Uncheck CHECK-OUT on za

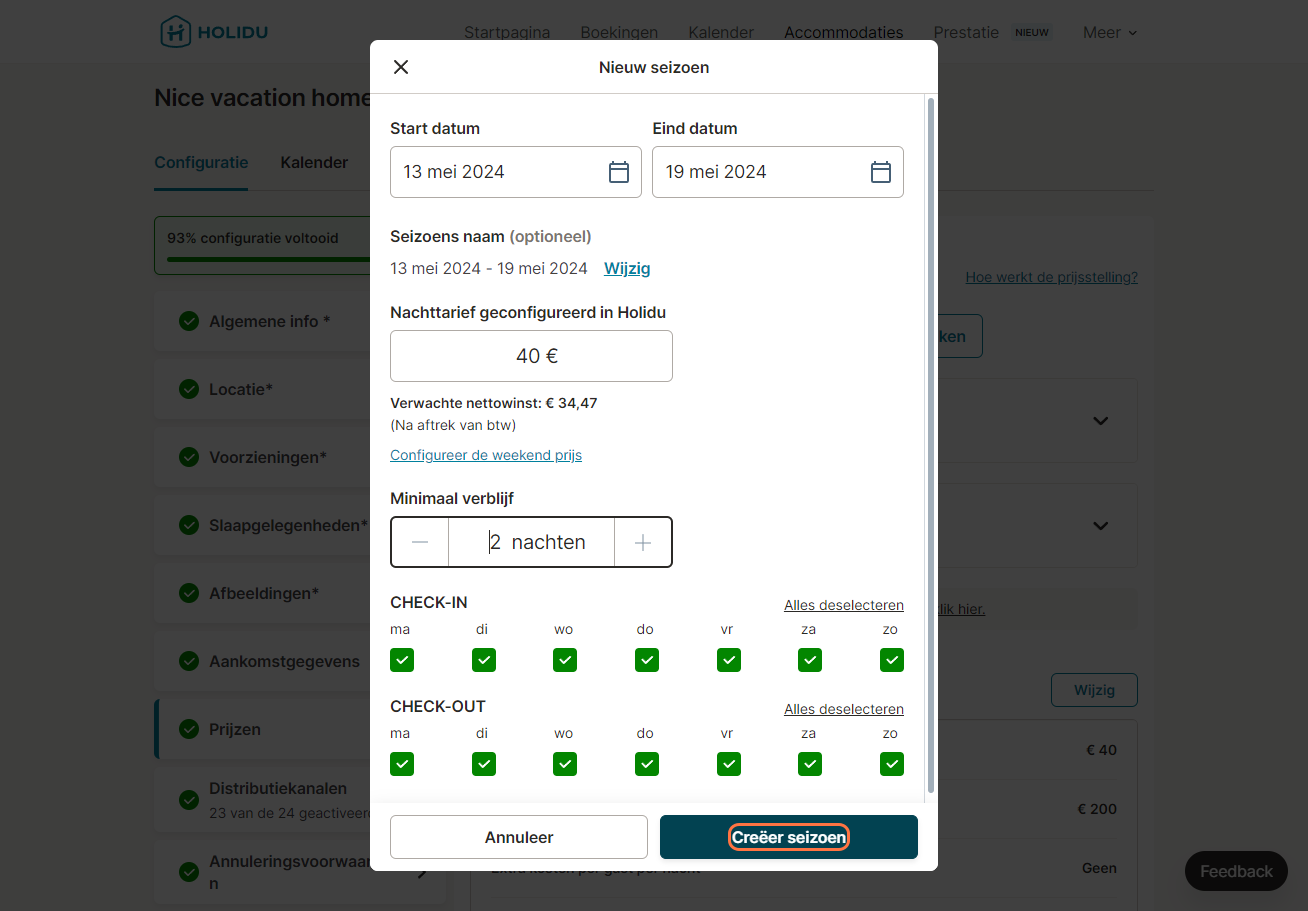(x=810, y=764)
